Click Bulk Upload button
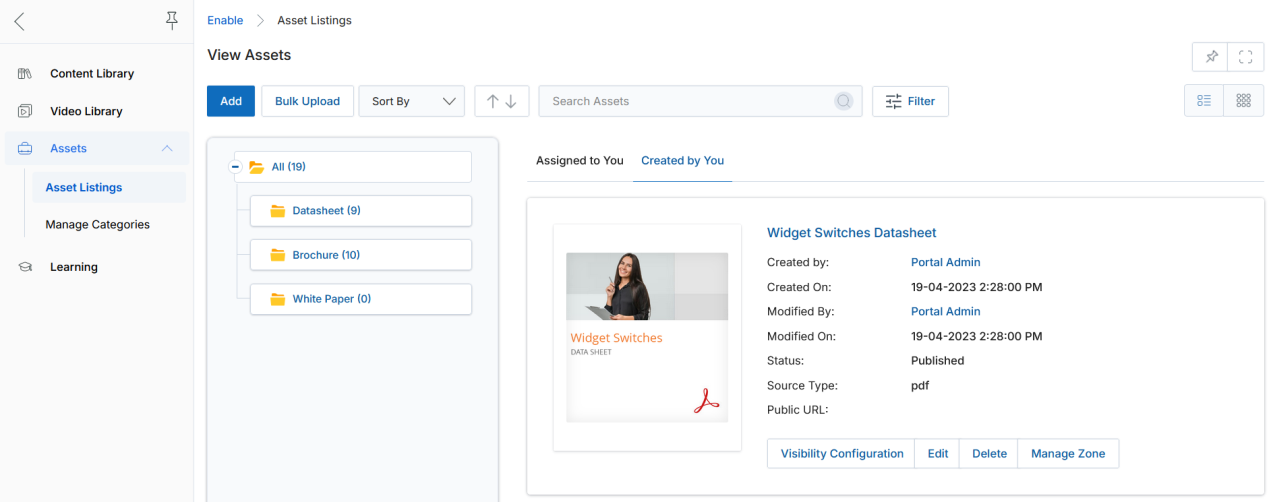Image resolution: width=1273 pixels, height=502 pixels. pos(307,101)
